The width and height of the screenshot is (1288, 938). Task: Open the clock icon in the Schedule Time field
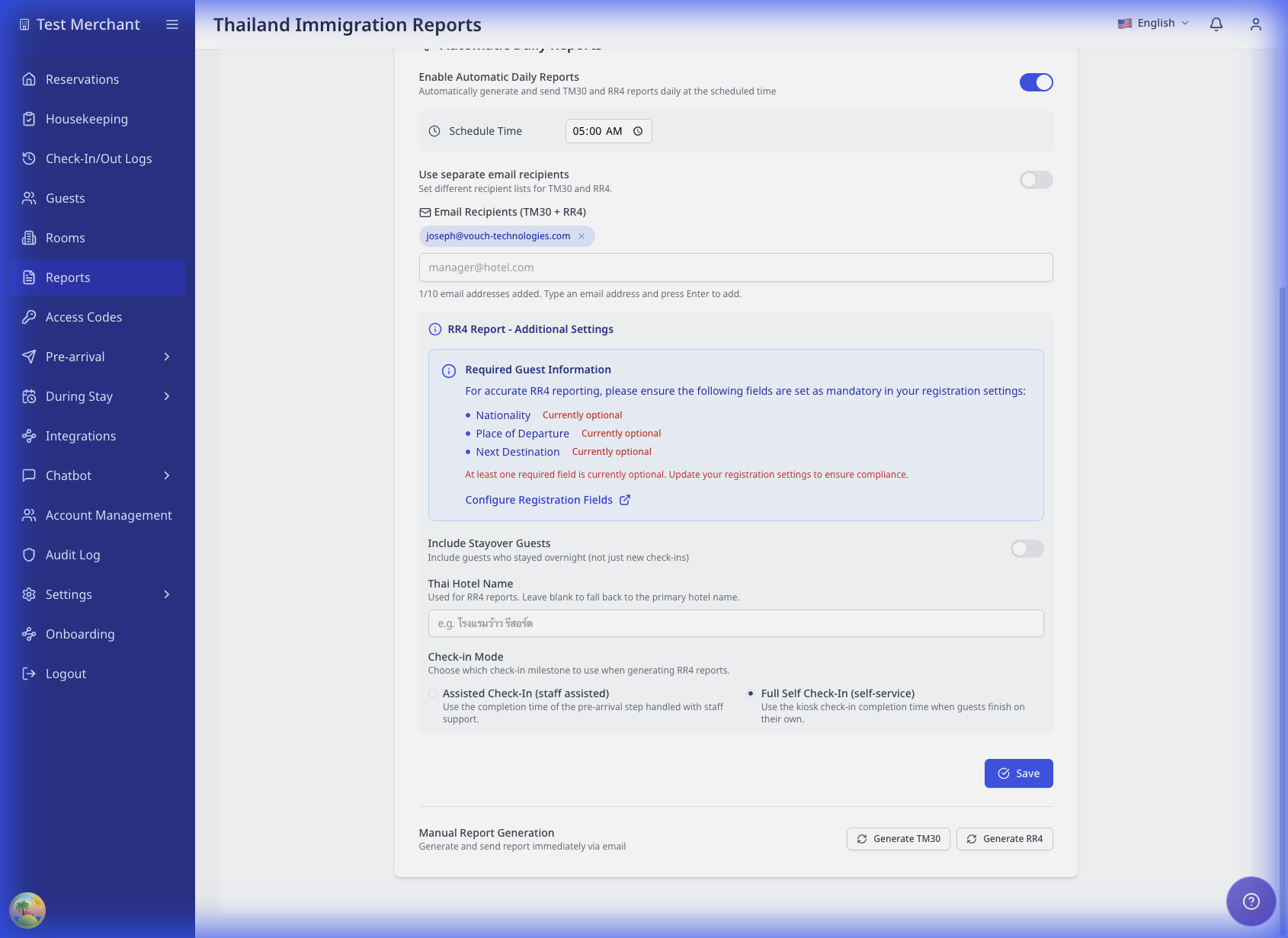click(638, 130)
